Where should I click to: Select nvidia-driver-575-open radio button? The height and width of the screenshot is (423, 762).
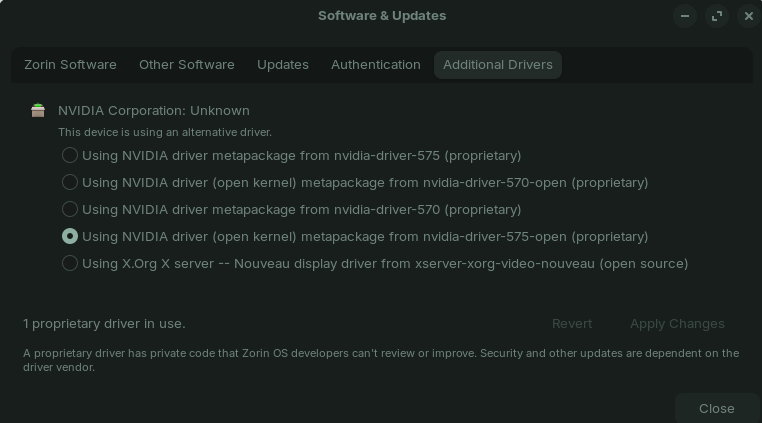[69, 236]
